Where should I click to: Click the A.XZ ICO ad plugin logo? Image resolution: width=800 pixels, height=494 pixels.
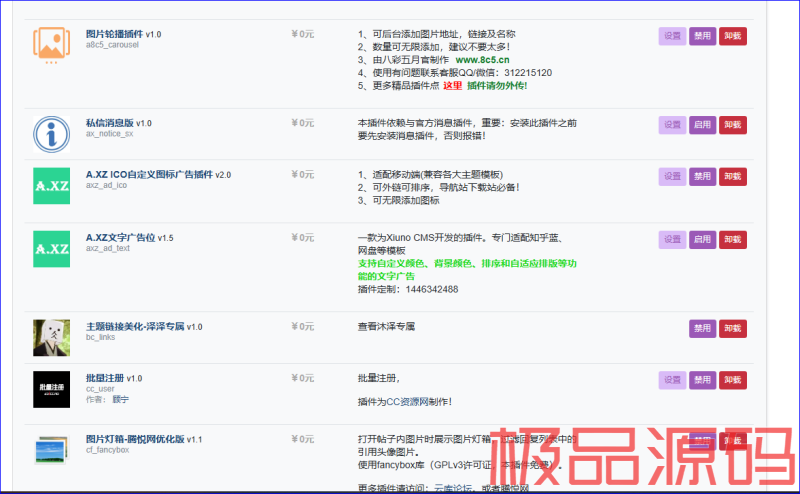point(52,186)
